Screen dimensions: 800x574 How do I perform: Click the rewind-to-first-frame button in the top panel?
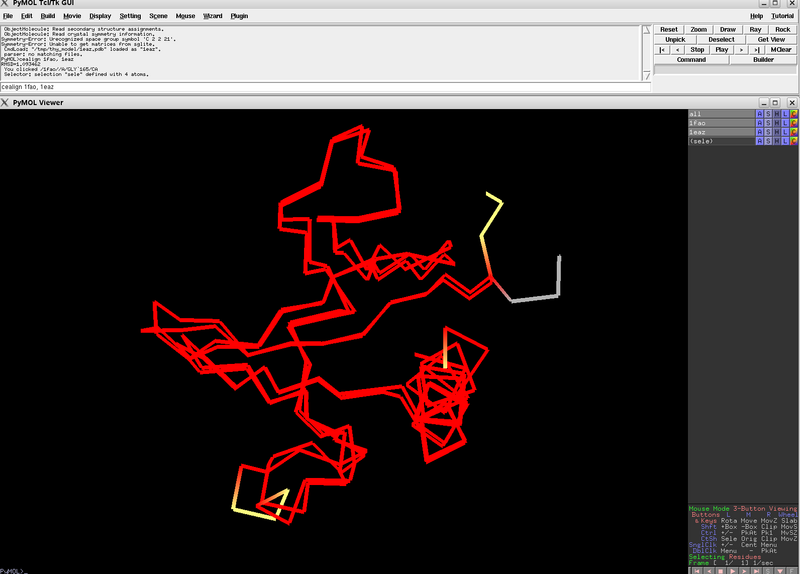click(662, 49)
